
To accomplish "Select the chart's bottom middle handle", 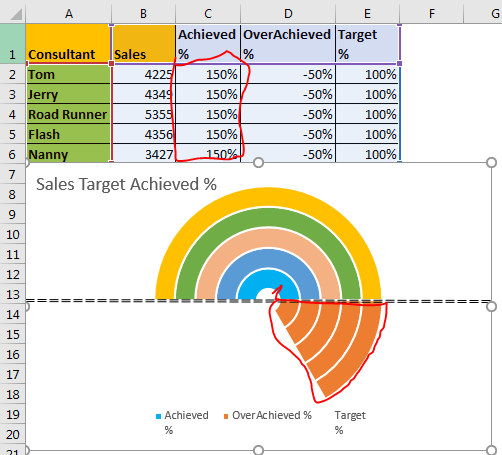I will click(258, 450).
